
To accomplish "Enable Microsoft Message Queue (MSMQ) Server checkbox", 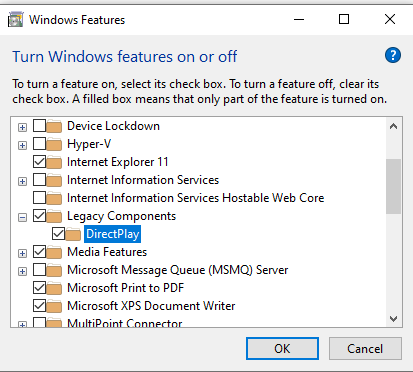I will (x=39, y=270).
